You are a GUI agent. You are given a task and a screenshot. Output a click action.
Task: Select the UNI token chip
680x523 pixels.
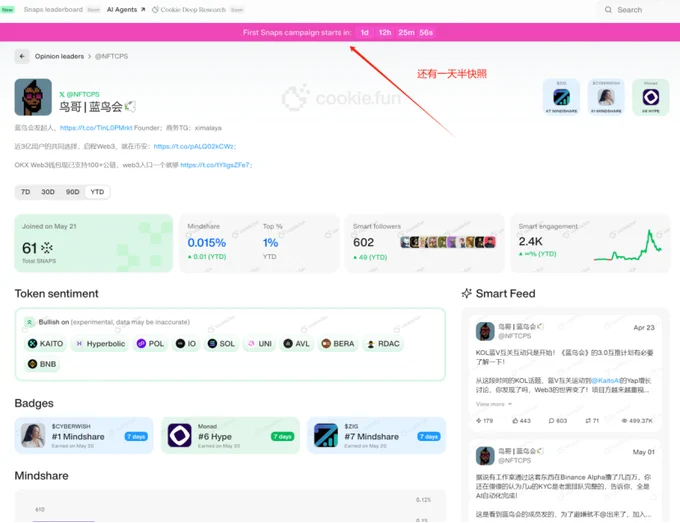tap(259, 344)
